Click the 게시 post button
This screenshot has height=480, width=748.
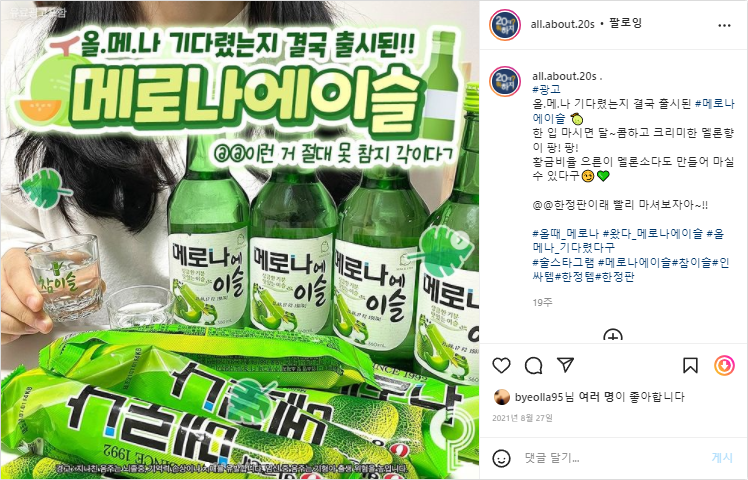click(x=722, y=458)
